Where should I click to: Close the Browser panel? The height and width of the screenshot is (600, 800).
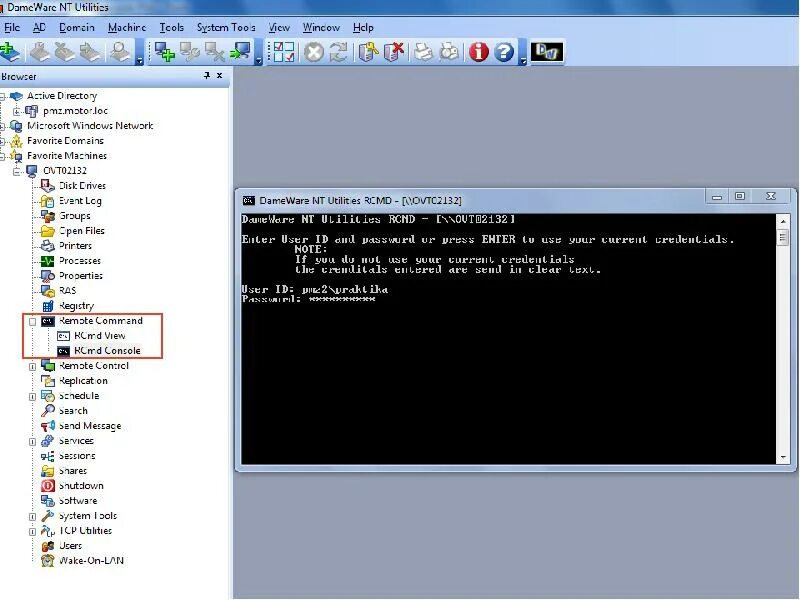pyautogui.click(x=219, y=76)
